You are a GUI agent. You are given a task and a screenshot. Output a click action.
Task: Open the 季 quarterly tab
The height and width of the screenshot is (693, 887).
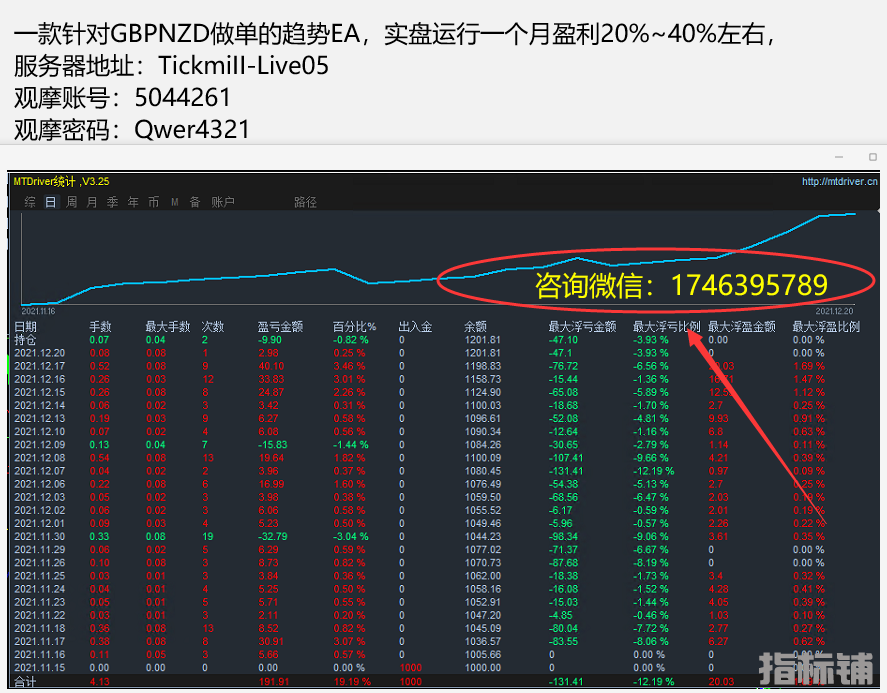[113, 202]
